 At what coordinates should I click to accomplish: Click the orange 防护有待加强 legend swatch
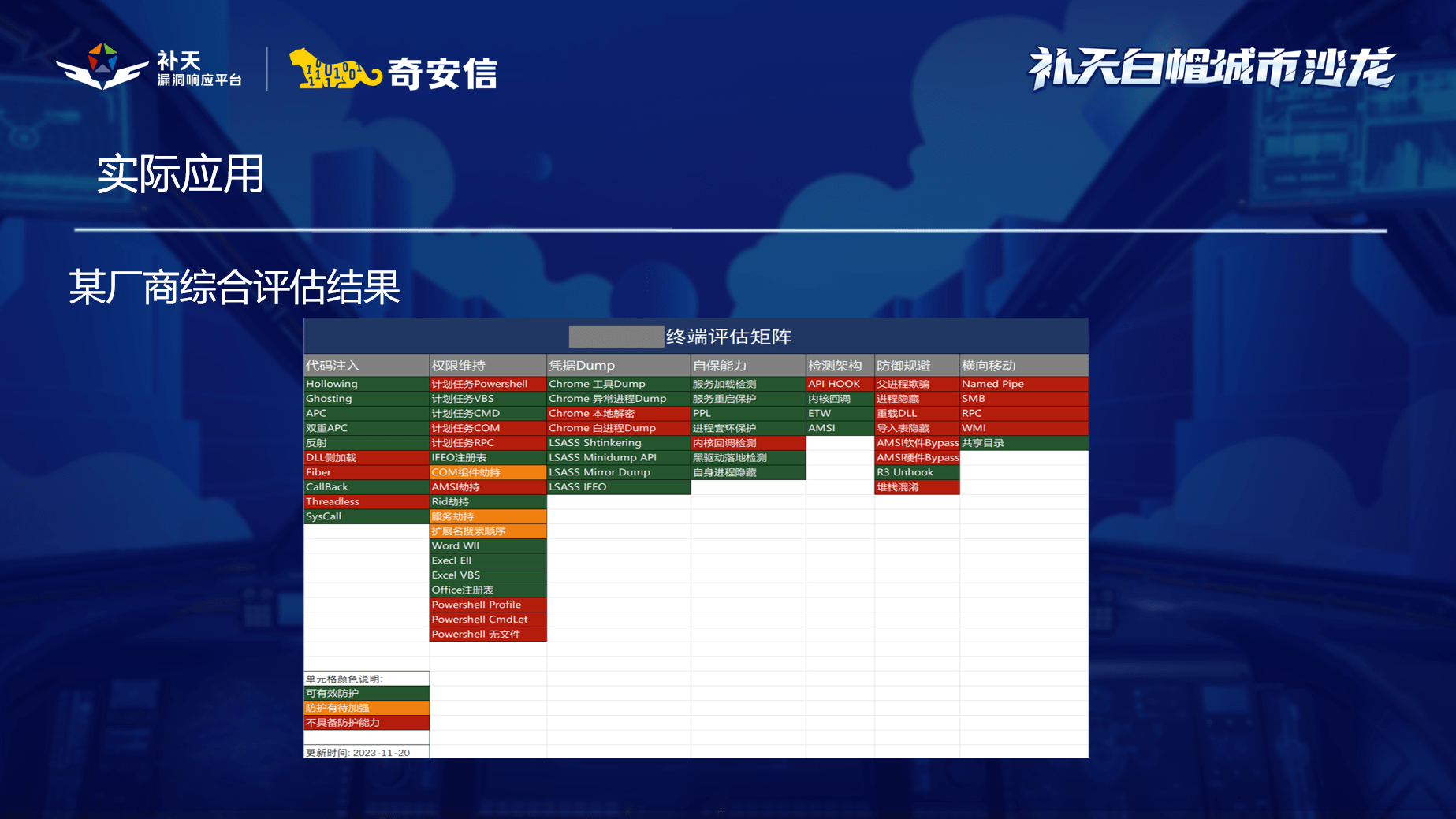point(367,708)
